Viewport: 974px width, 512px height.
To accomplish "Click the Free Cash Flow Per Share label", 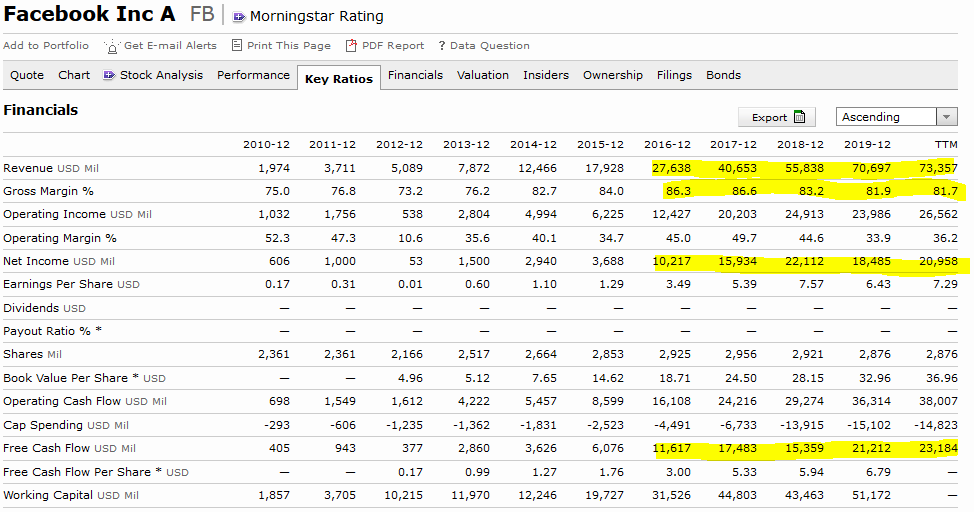I will (96, 472).
